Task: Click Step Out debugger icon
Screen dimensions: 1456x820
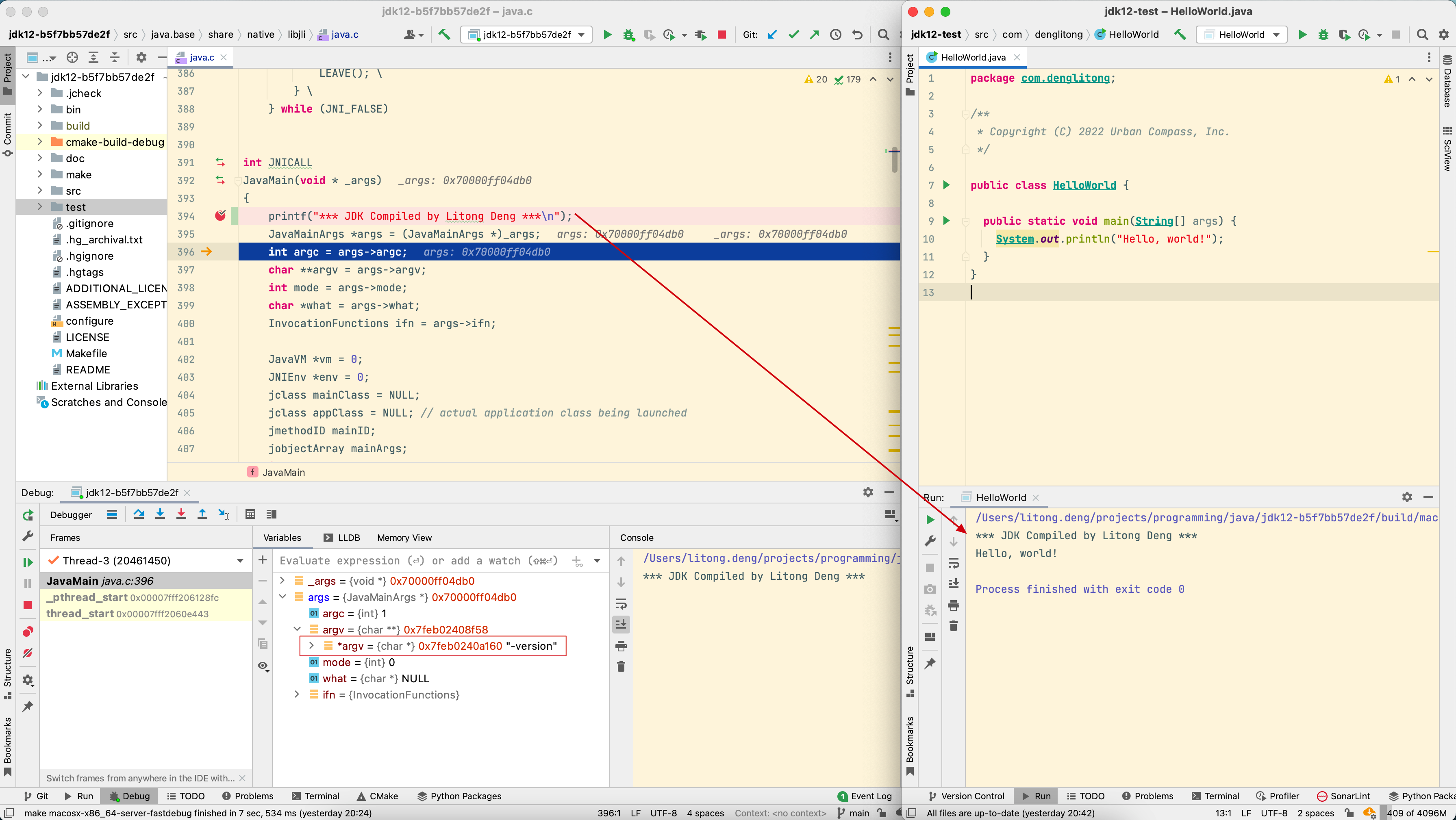Action: coord(202,514)
